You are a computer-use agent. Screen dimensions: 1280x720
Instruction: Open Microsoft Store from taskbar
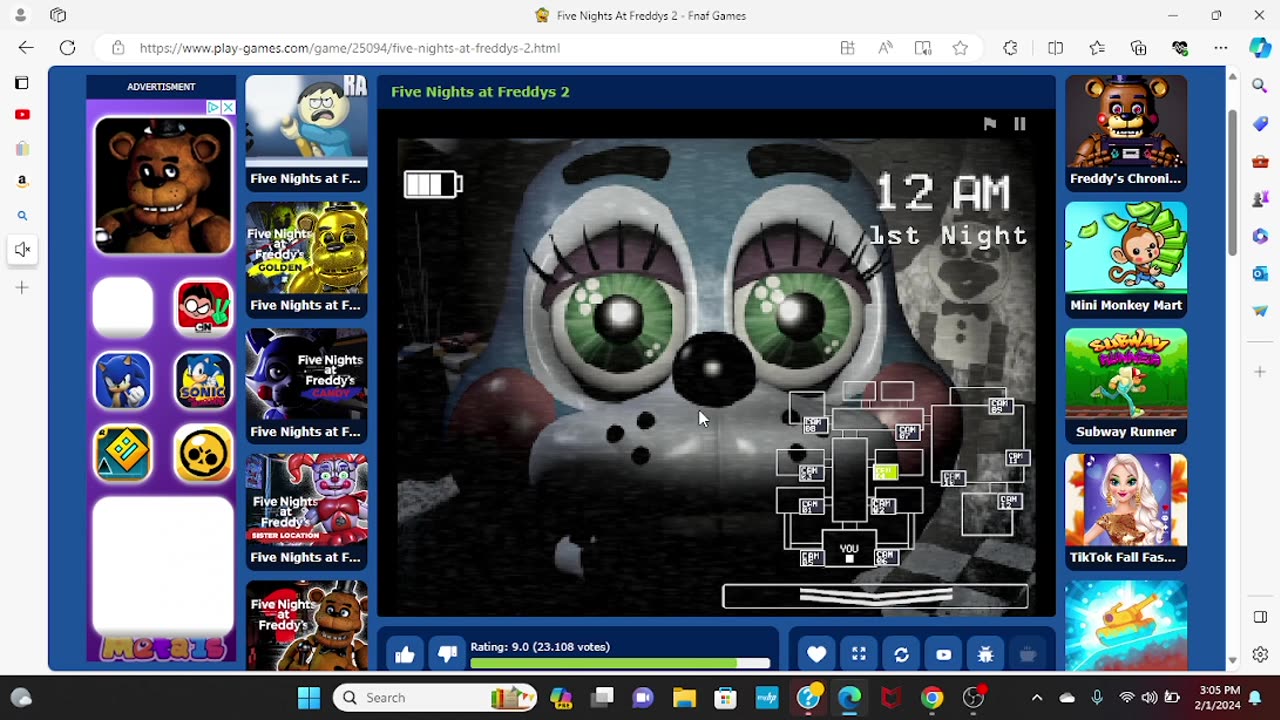tap(725, 697)
